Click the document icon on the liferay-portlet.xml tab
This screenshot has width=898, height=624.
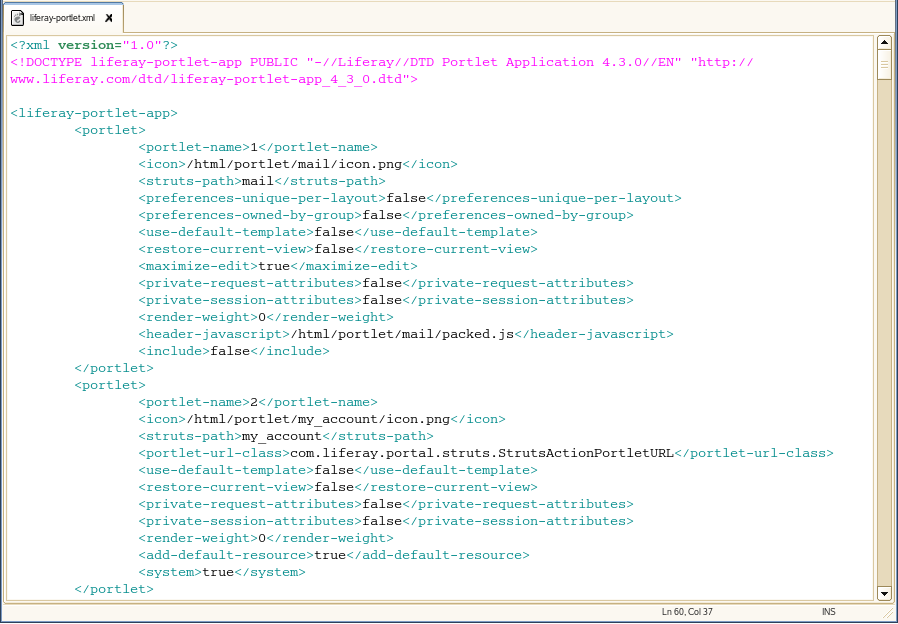click(x=16, y=17)
